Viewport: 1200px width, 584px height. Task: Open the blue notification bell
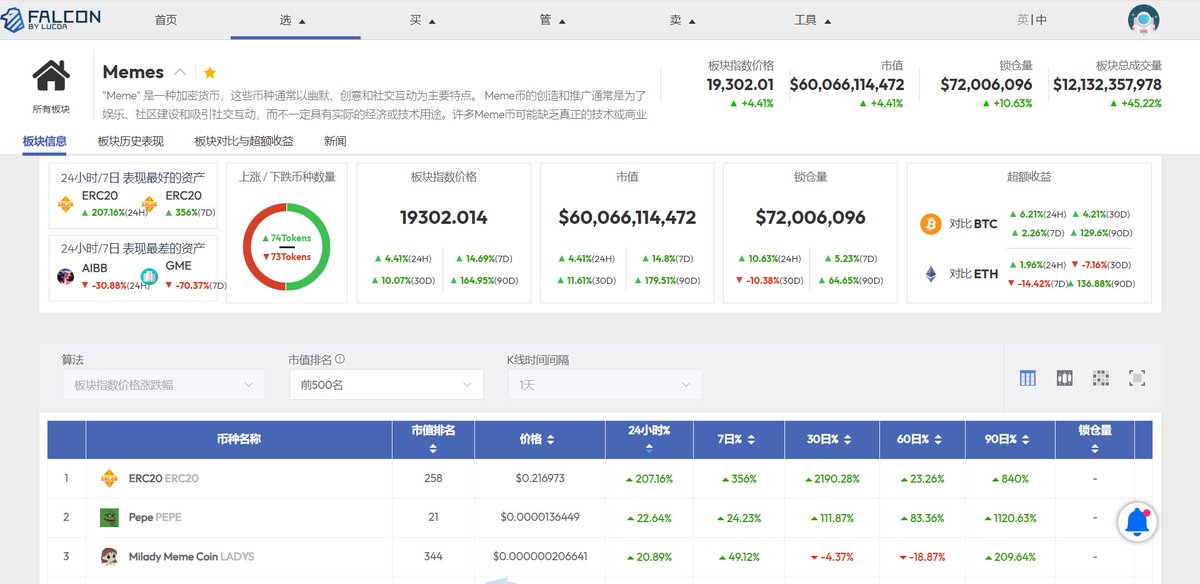pyautogui.click(x=1137, y=522)
